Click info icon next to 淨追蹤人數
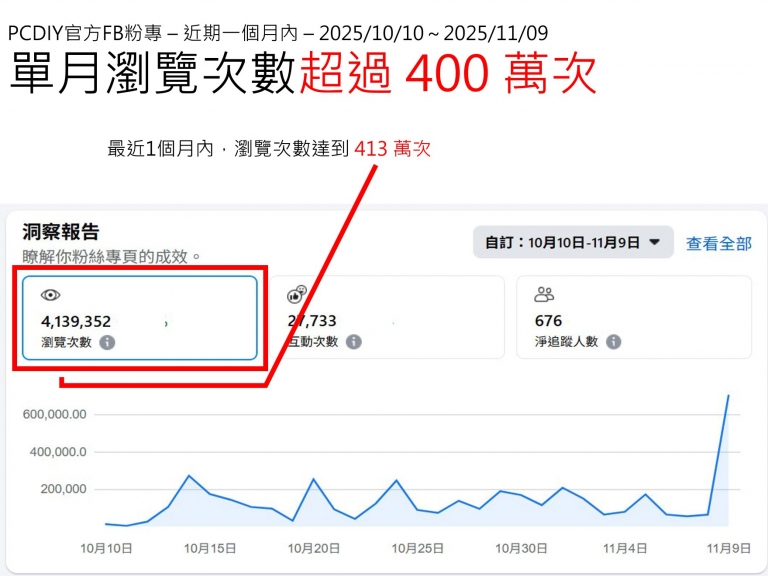Viewport: 768px width, 576px height. pos(613,342)
